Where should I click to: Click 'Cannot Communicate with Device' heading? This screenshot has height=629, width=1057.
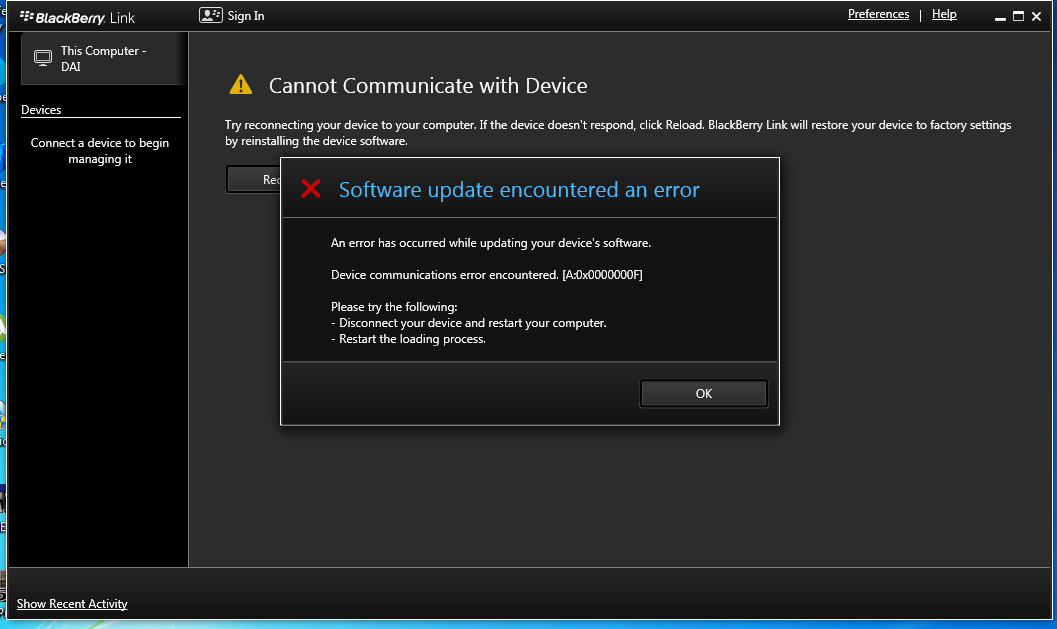(x=428, y=86)
